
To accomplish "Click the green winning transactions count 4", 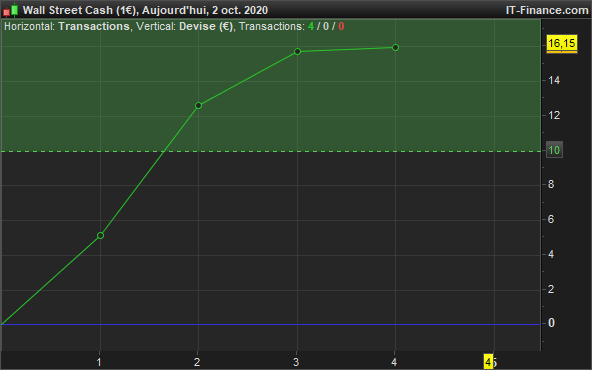I will (x=311, y=26).
